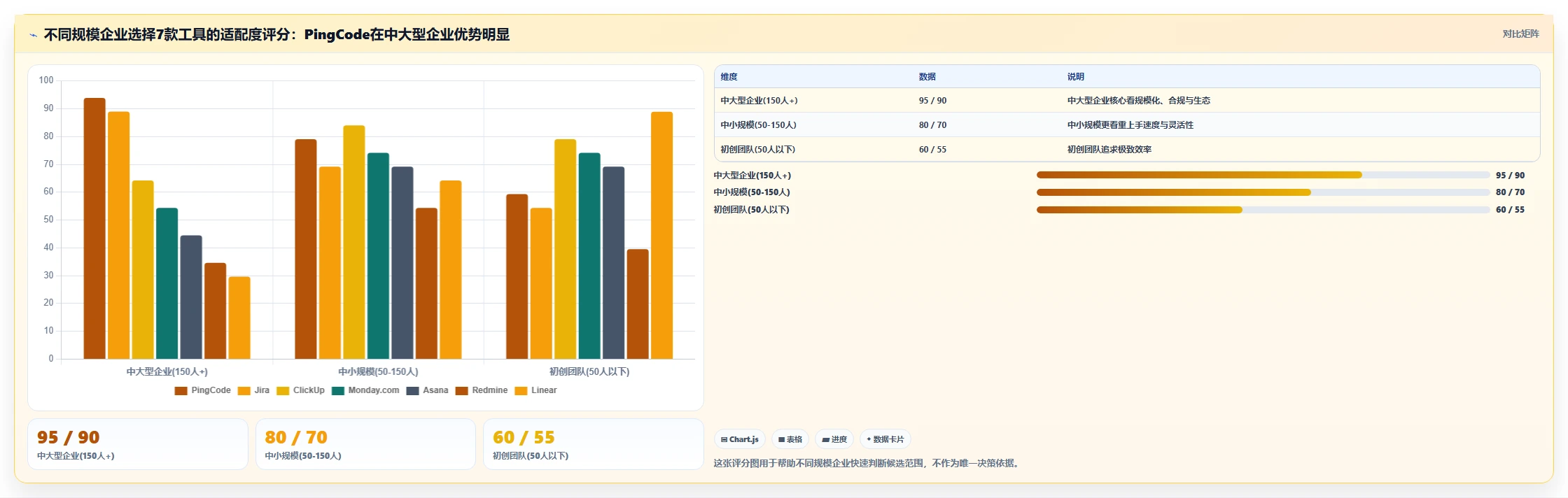This screenshot has width=1568, height=498.
Task: Click ClickUp bar in 中小规模 group
Action: click(354, 242)
